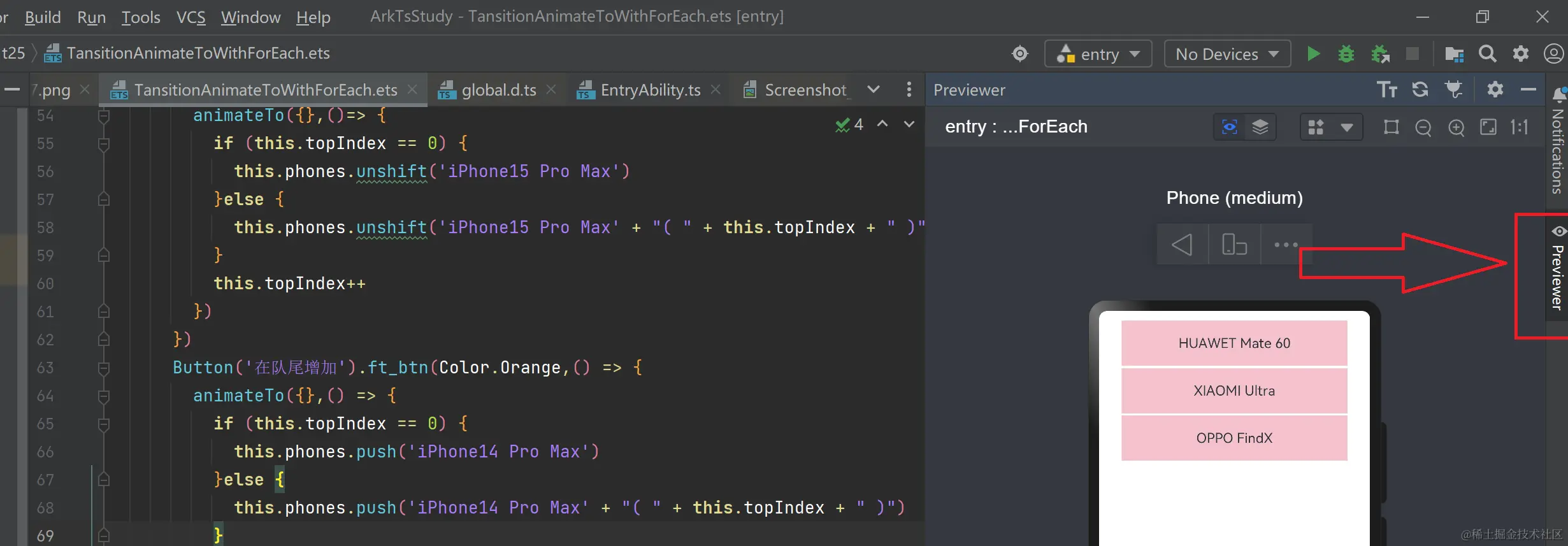
Task: Click the stop square button in the toolbar
Action: click(1413, 54)
